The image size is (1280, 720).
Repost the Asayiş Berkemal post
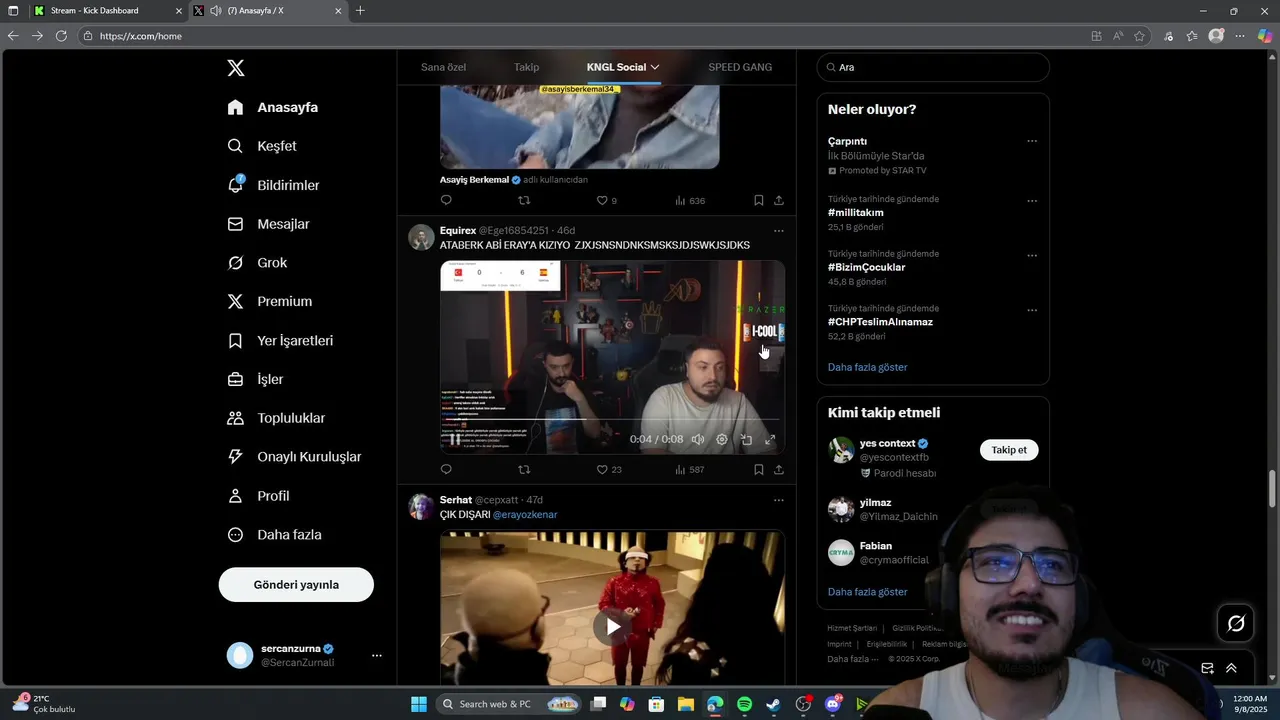tap(524, 200)
